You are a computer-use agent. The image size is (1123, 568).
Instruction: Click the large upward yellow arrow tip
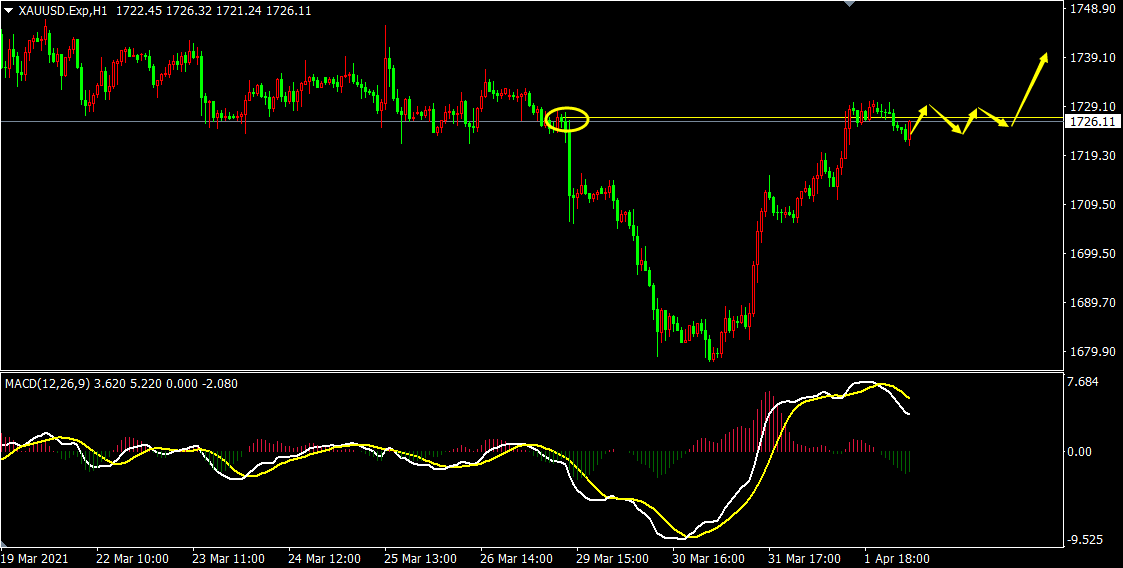tap(1045, 56)
